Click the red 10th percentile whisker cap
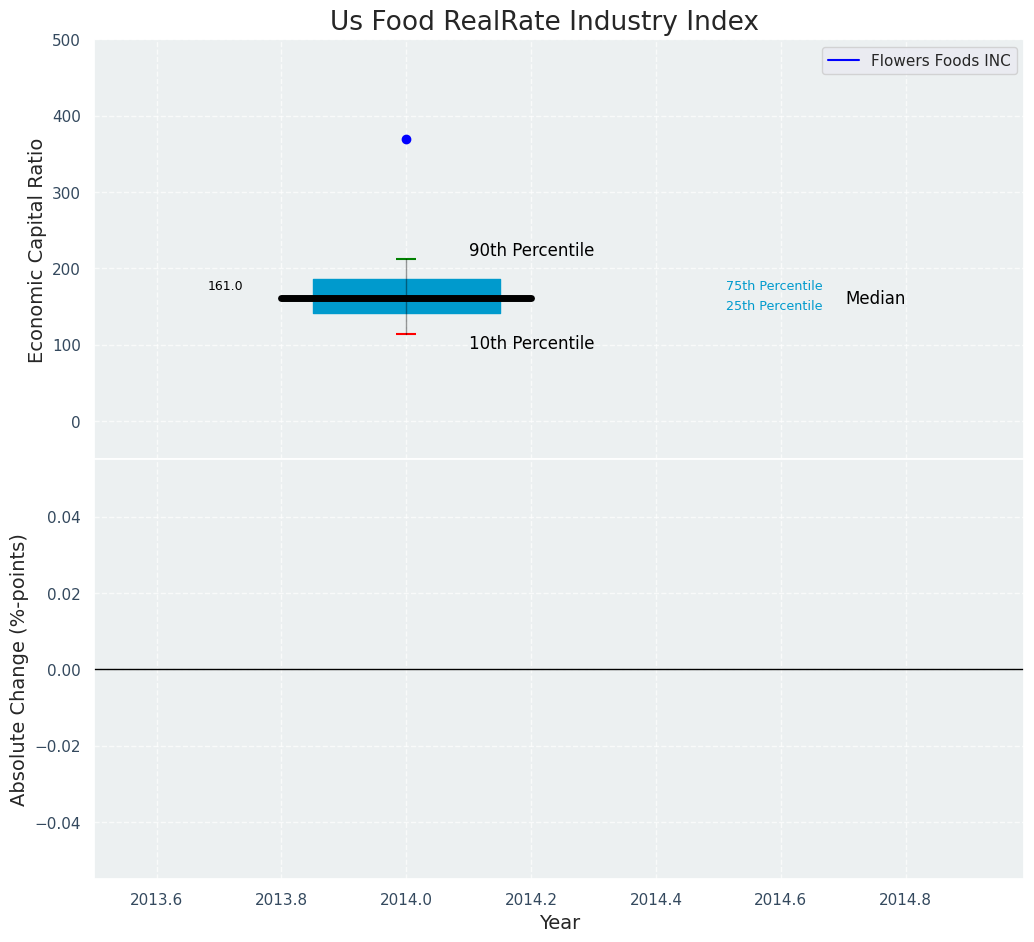The height and width of the screenshot is (942, 1034). [406, 334]
